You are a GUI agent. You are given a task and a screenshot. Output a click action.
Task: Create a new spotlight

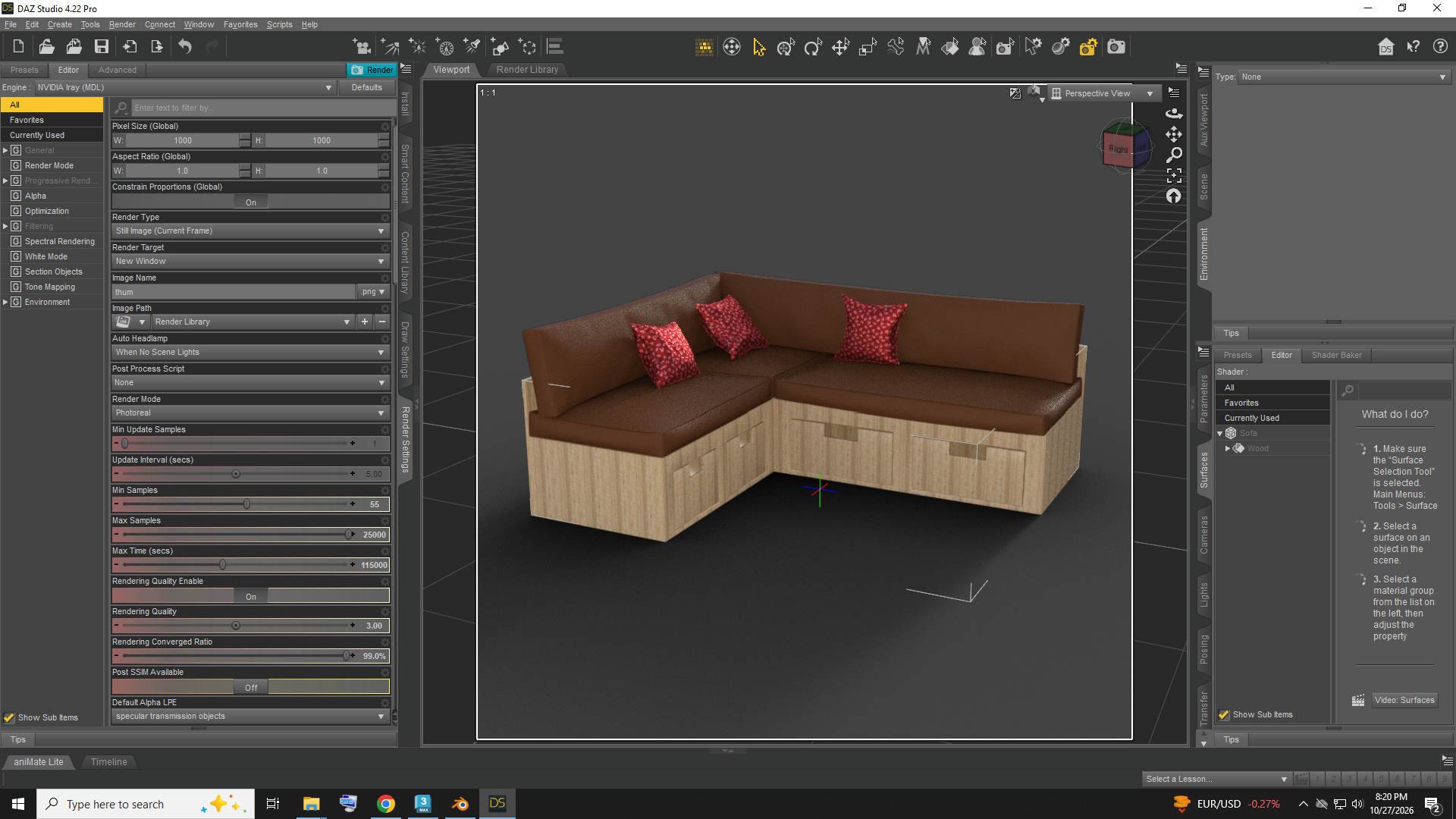pos(472,47)
